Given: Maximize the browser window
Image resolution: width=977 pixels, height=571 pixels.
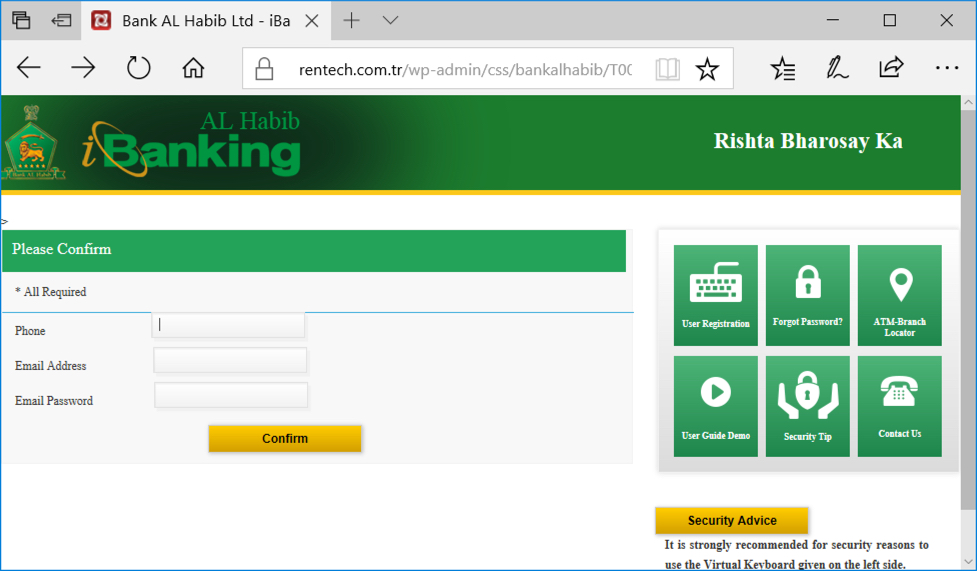Looking at the screenshot, I should (x=890, y=20).
